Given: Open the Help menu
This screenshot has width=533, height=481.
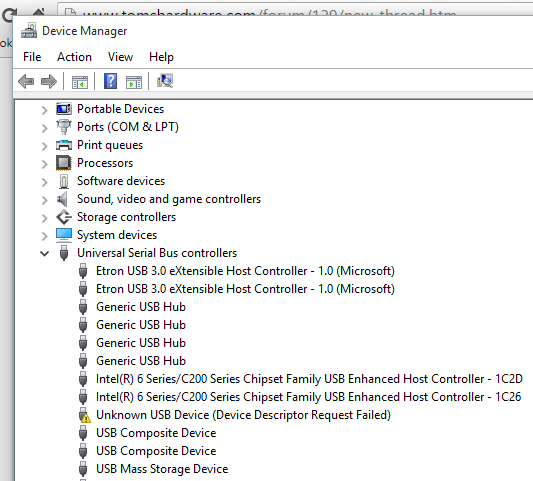Looking at the screenshot, I should pos(161,57).
